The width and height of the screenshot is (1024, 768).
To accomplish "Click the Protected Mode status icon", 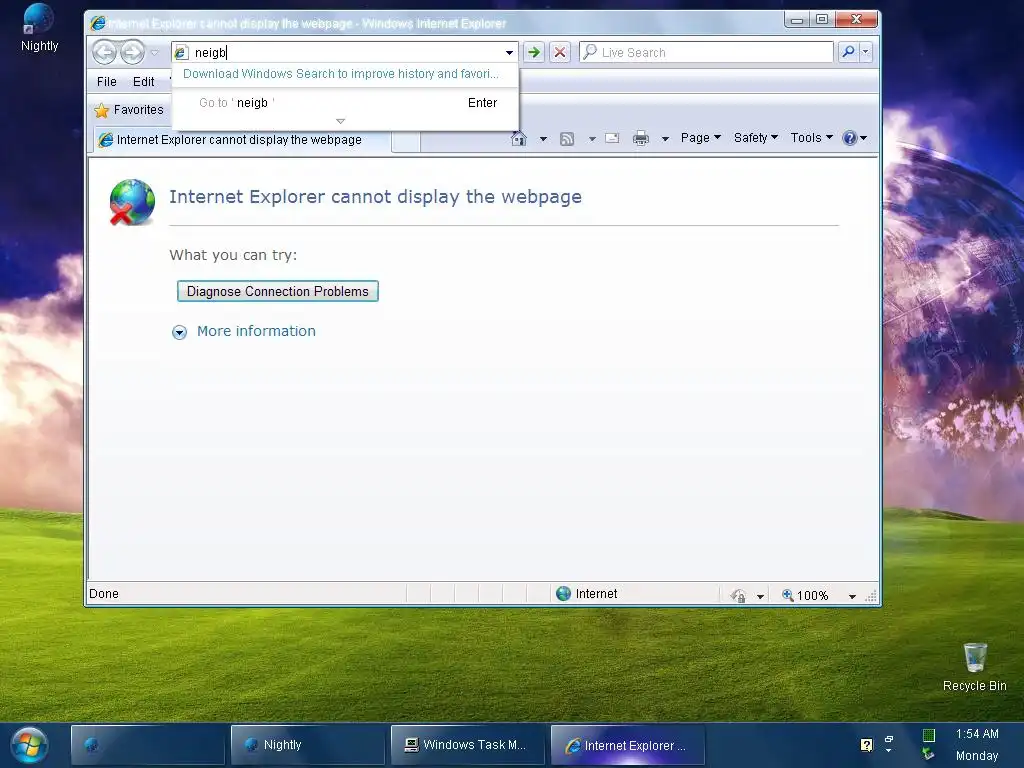I will click(739, 595).
